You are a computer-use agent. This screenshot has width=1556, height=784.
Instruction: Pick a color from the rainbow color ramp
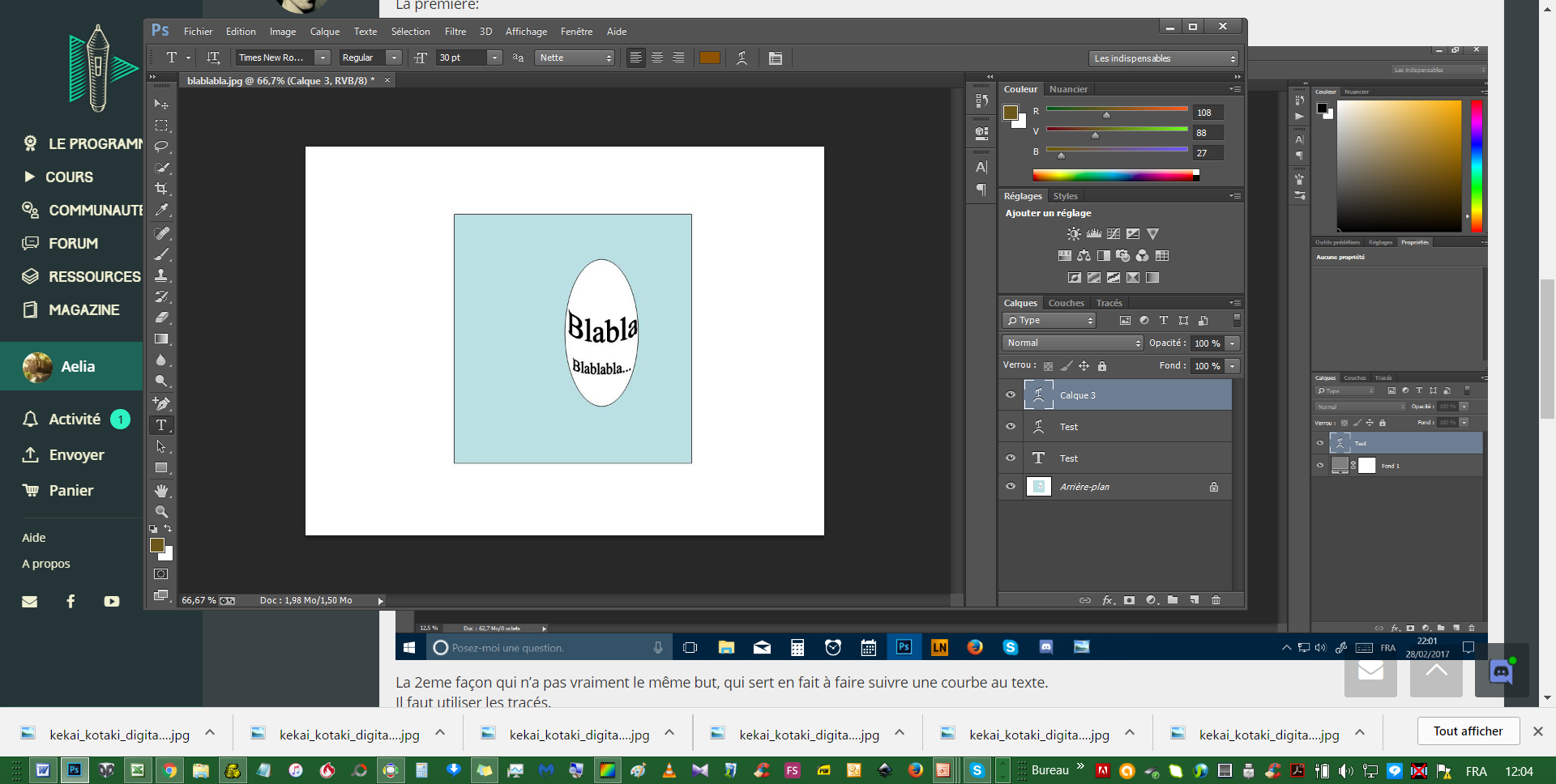click(x=1114, y=174)
